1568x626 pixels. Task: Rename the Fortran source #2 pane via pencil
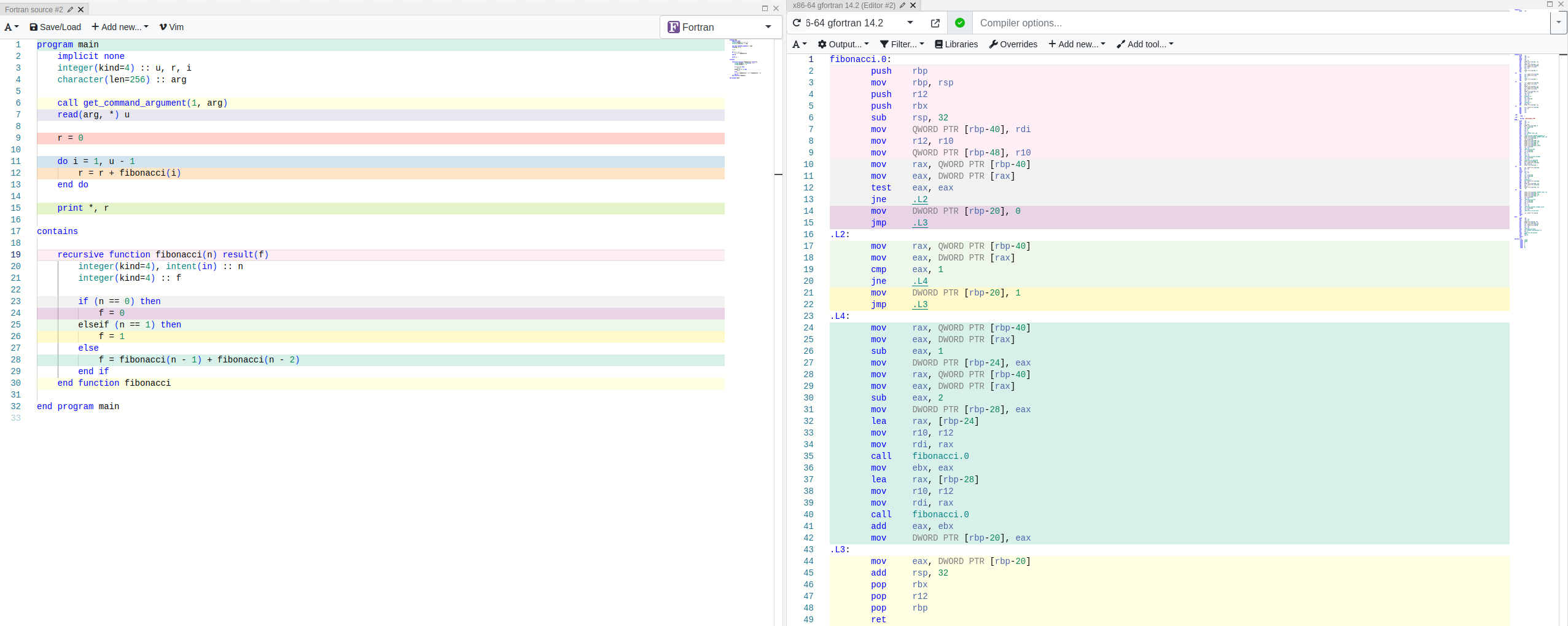70,9
